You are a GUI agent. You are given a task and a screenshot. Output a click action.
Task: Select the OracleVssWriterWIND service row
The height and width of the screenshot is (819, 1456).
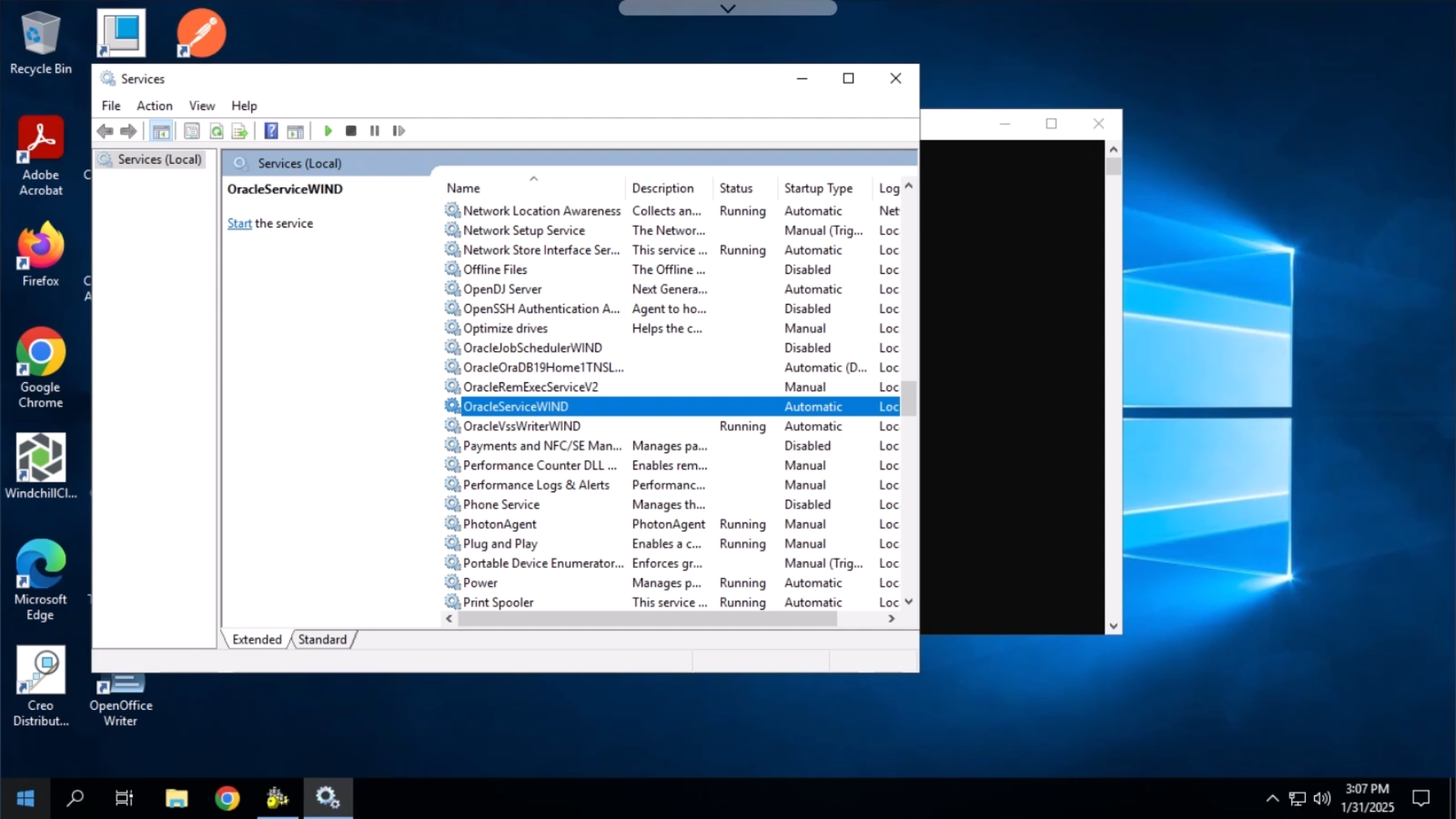671,426
